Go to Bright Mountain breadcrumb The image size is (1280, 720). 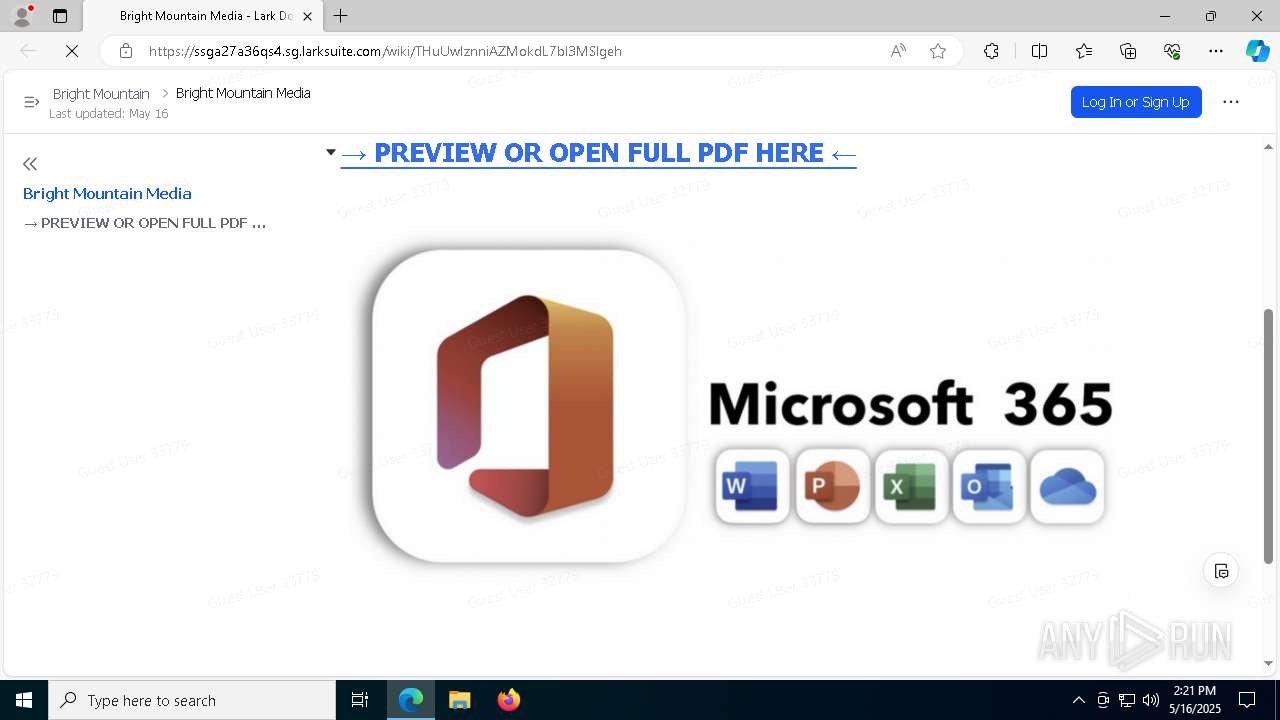[x=101, y=94]
